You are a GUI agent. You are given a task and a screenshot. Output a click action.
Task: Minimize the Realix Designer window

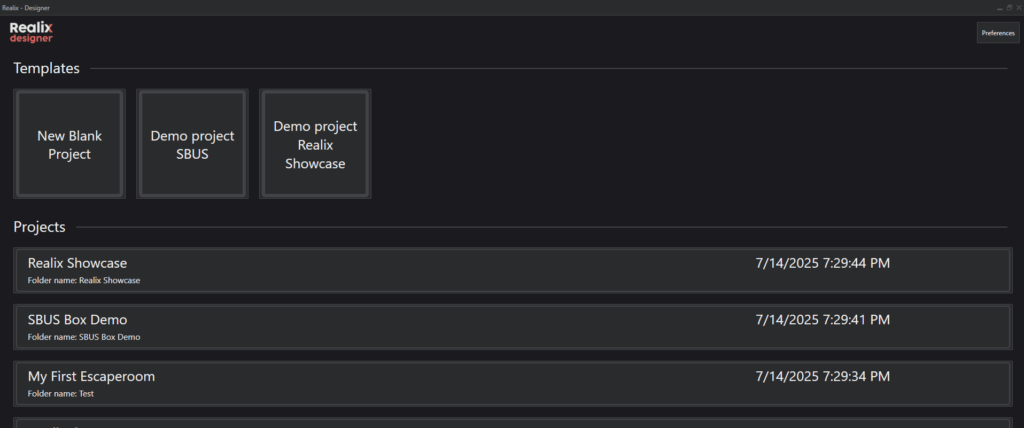coord(999,7)
